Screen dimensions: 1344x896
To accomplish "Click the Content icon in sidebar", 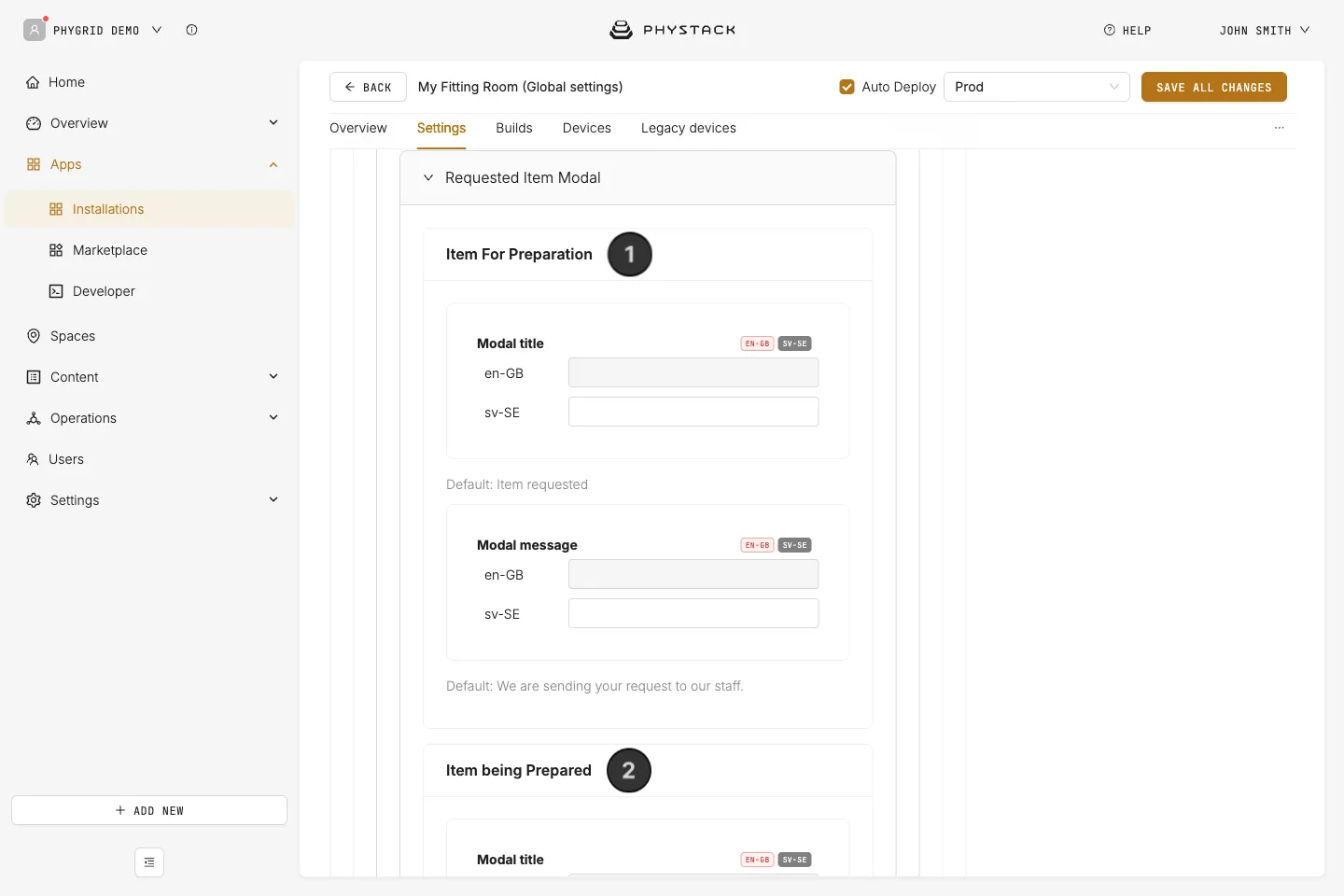I will [x=34, y=377].
